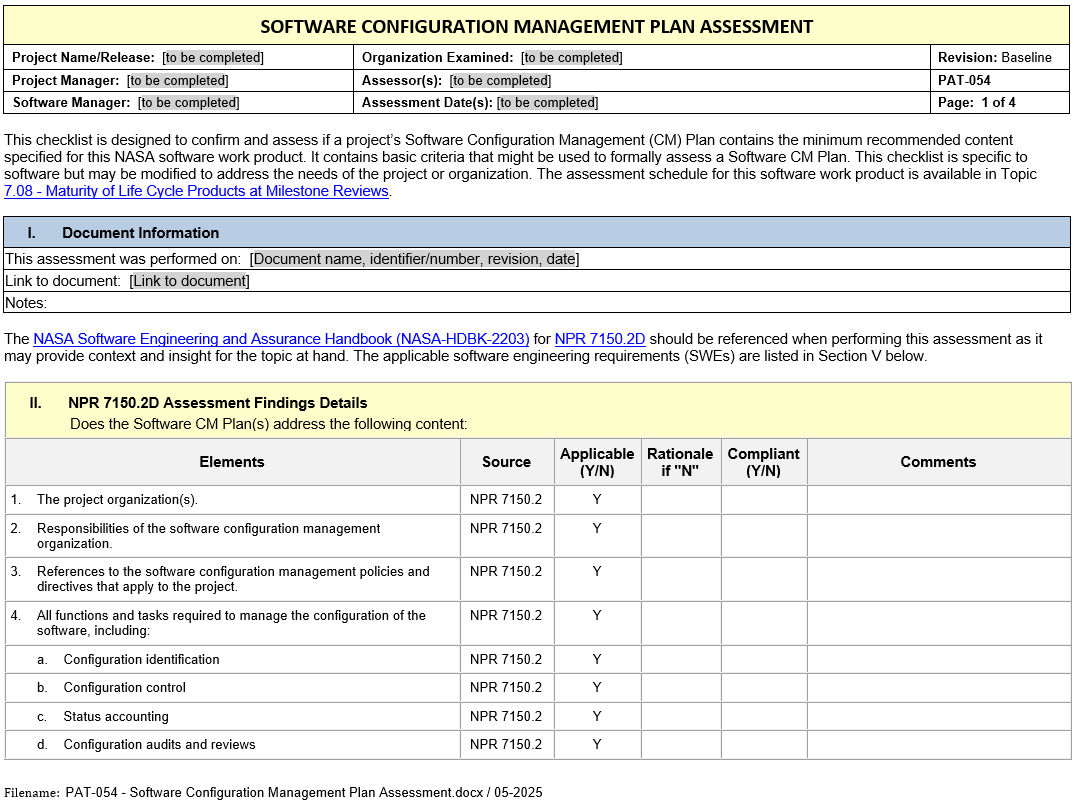Viewport: 1076px width, 803px height.
Task: Select the Organization Examined placeholder field
Action: pos(571,58)
